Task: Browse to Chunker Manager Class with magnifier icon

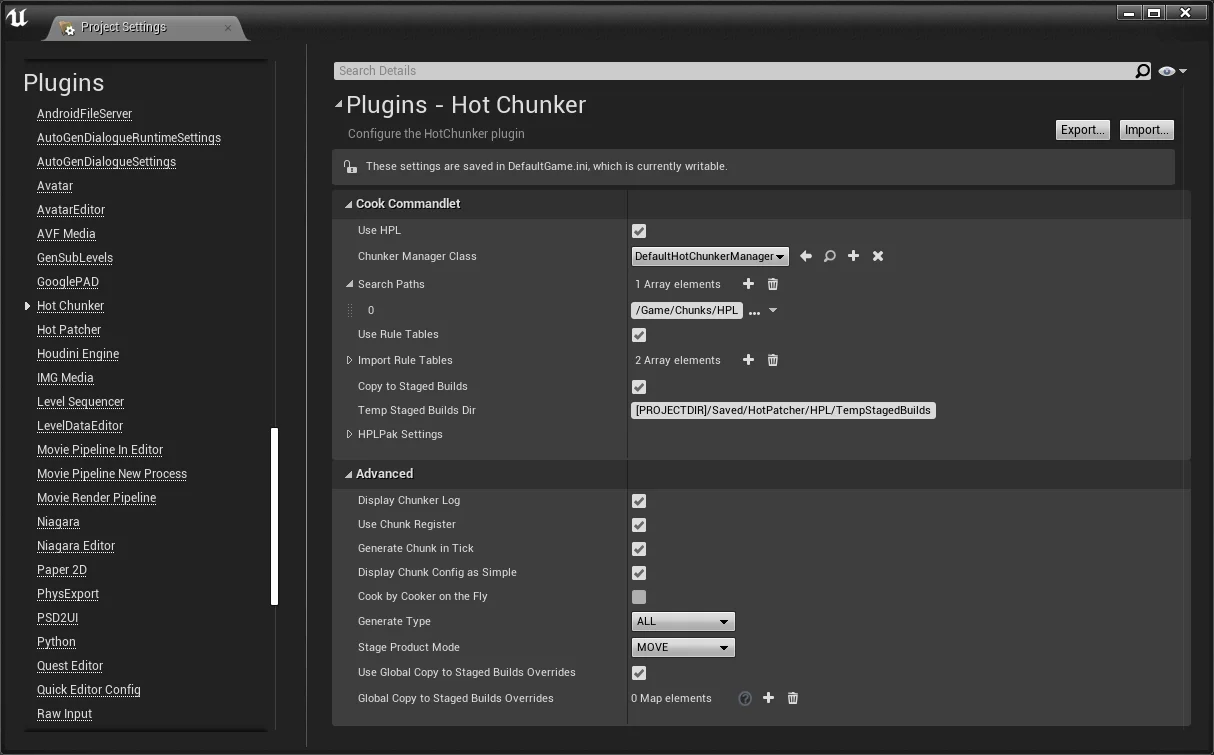Action: [x=830, y=256]
